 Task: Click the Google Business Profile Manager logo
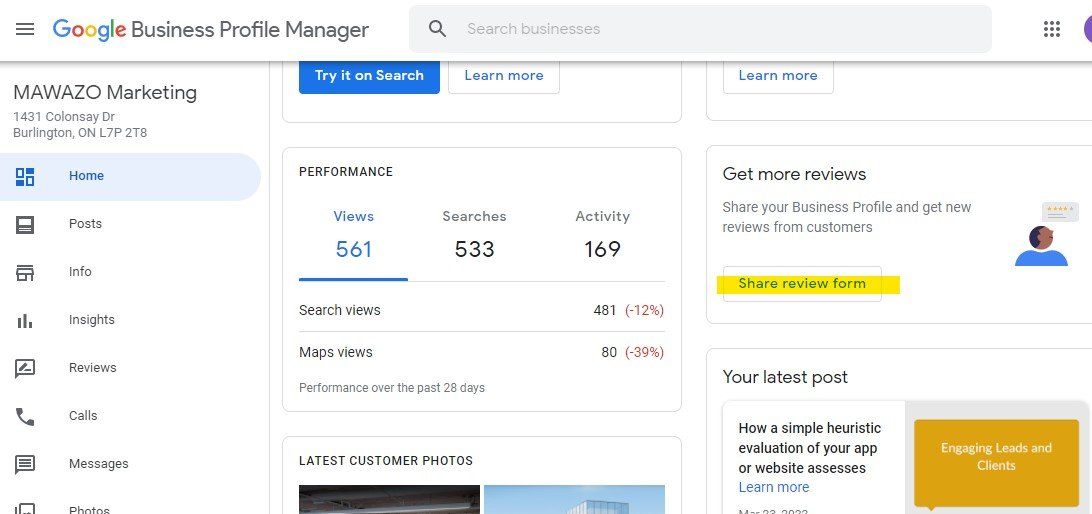(x=210, y=29)
